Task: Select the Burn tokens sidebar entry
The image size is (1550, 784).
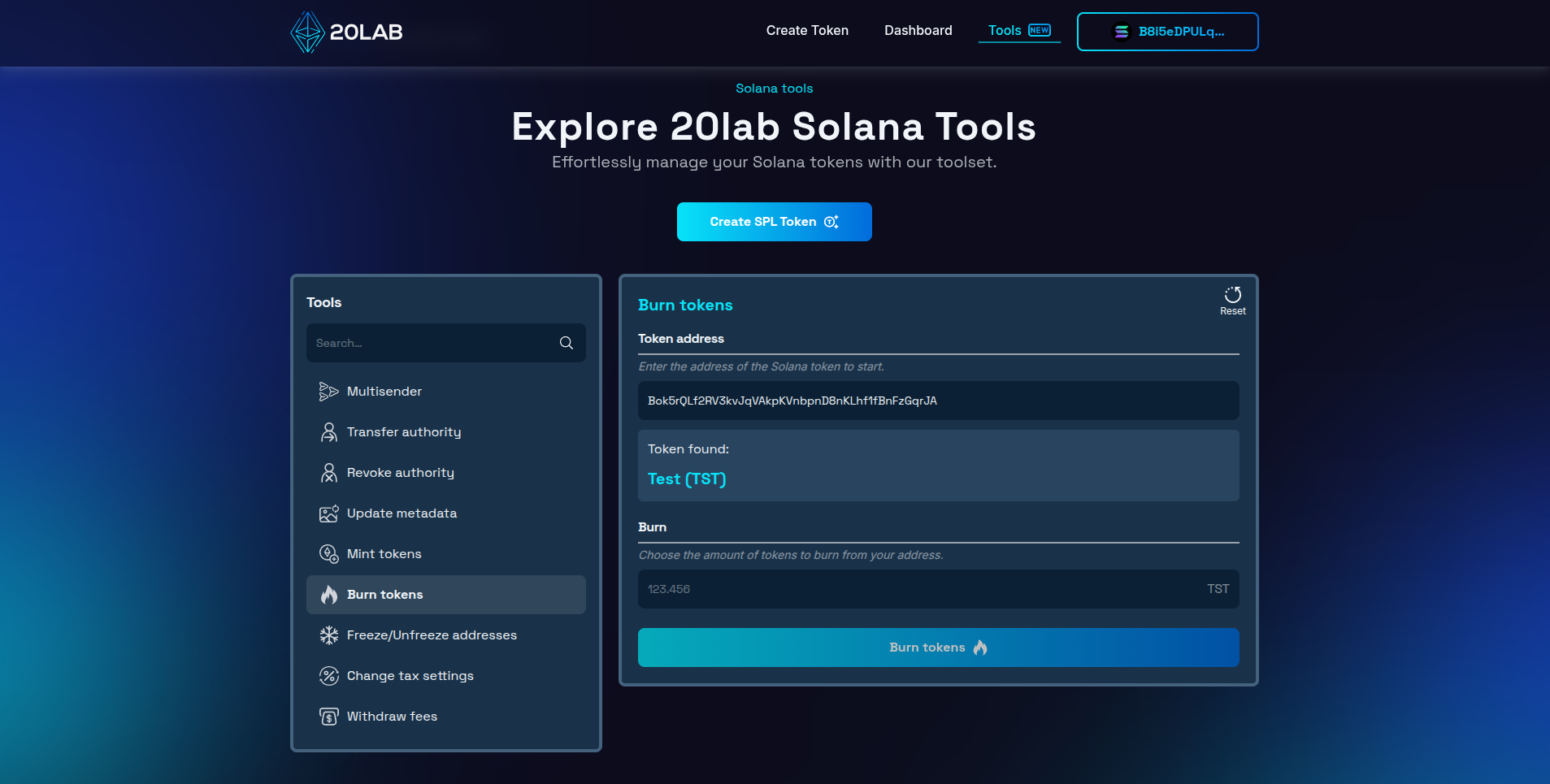Action: tap(446, 595)
